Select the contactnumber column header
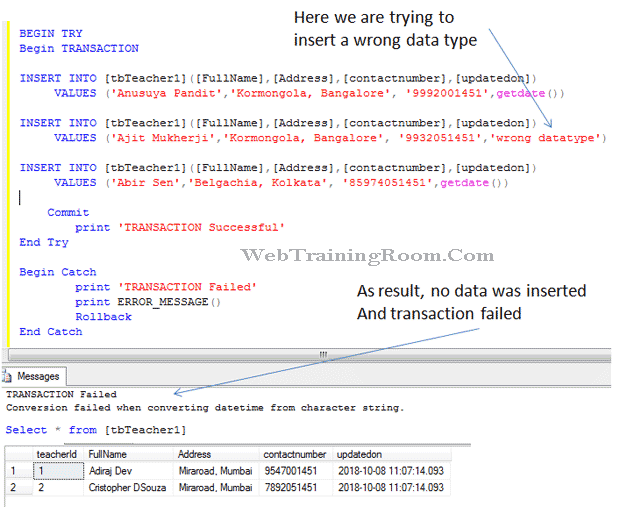This screenshot has width=620, height=507. (295, 454)
